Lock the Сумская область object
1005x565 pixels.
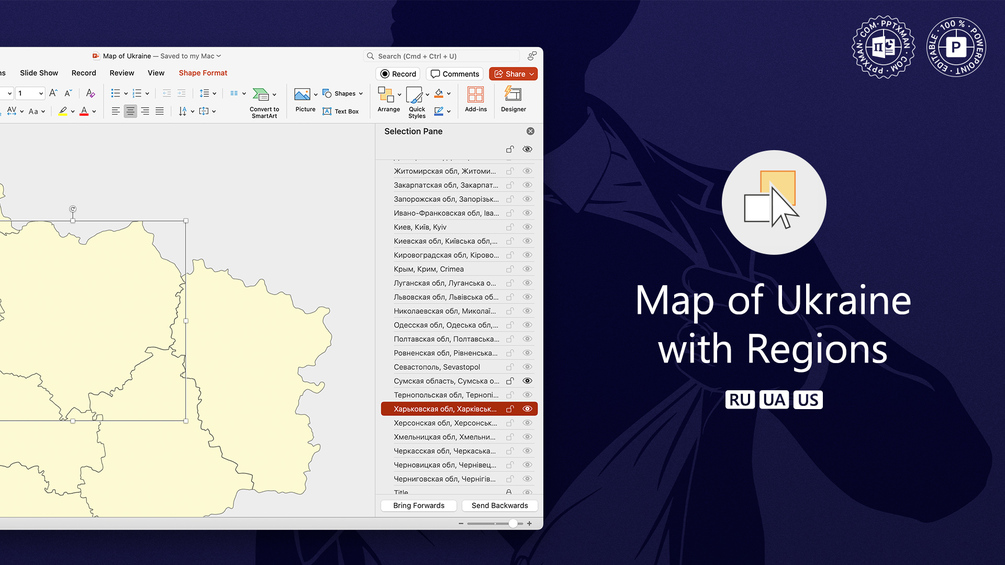510,381
